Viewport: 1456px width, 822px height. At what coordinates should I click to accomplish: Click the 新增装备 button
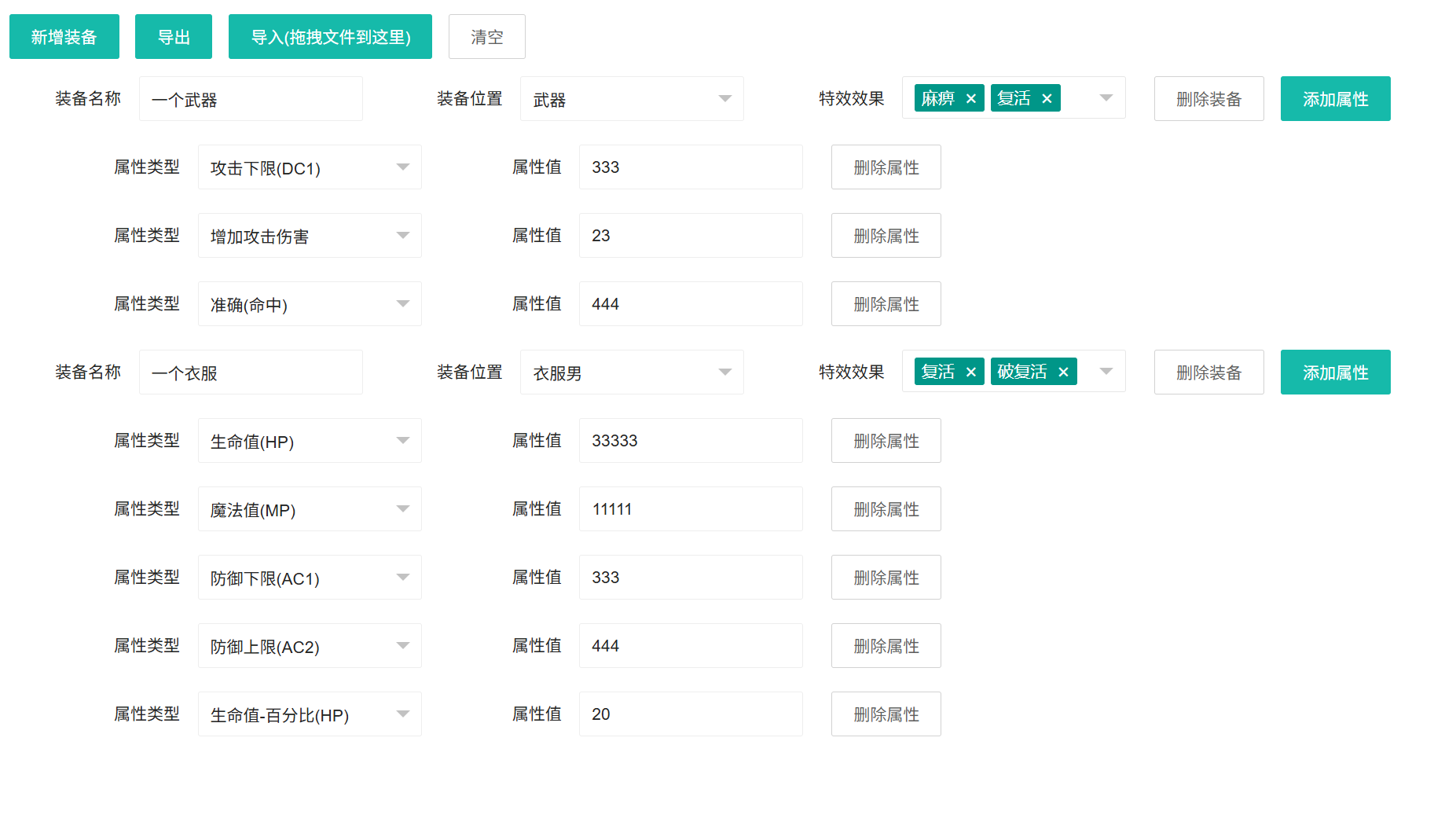click(x=64, y=37)
